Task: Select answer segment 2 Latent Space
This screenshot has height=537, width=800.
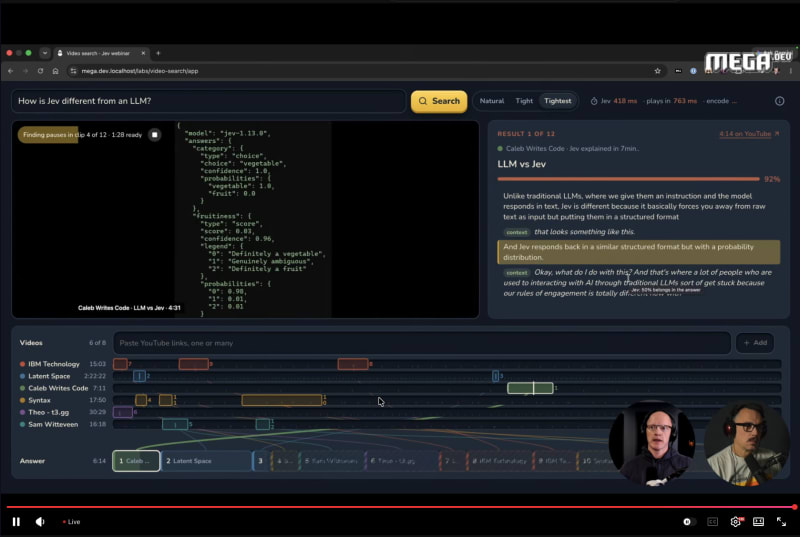Action: coord(207,461)
